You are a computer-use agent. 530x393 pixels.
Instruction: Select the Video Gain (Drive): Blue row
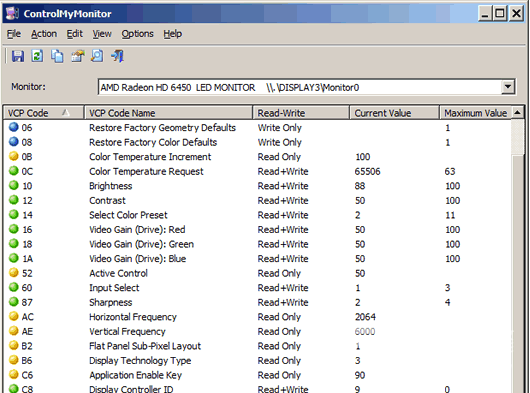click(x=257, y=258)
